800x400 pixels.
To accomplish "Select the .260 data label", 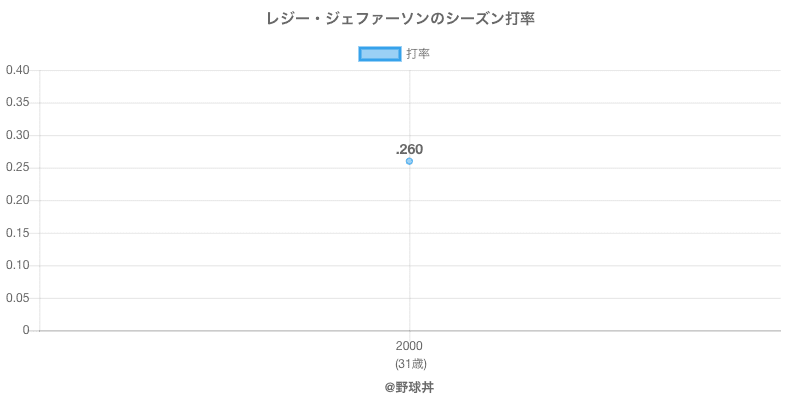I will (409, 149).
